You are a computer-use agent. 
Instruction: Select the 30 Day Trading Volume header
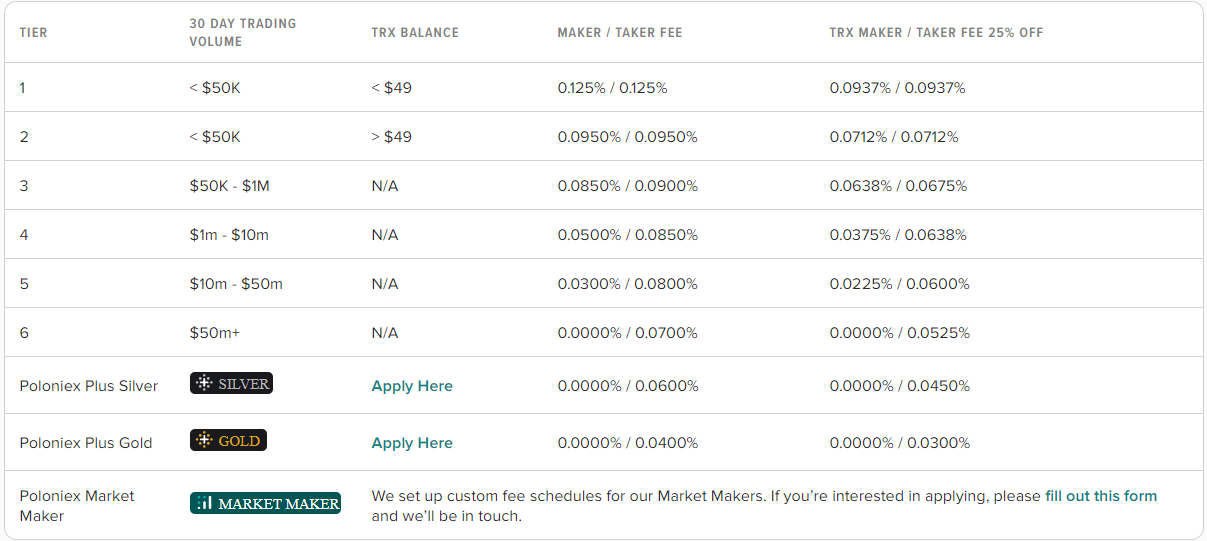click(243, 32)
